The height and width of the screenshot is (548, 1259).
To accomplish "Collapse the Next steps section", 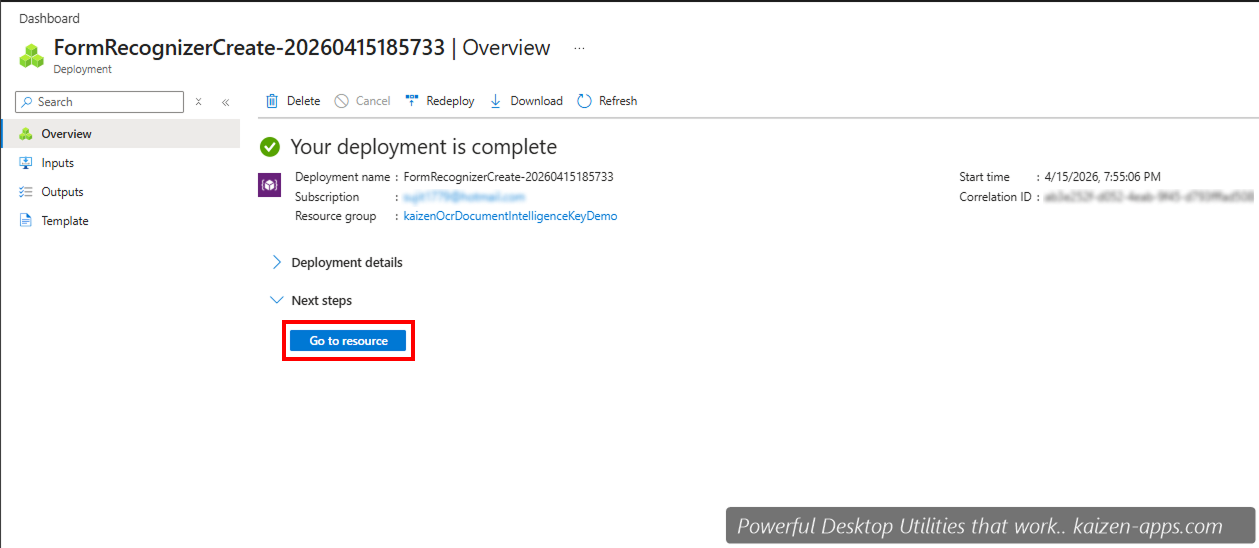I will pyautogui.click(x=311, y=300).
